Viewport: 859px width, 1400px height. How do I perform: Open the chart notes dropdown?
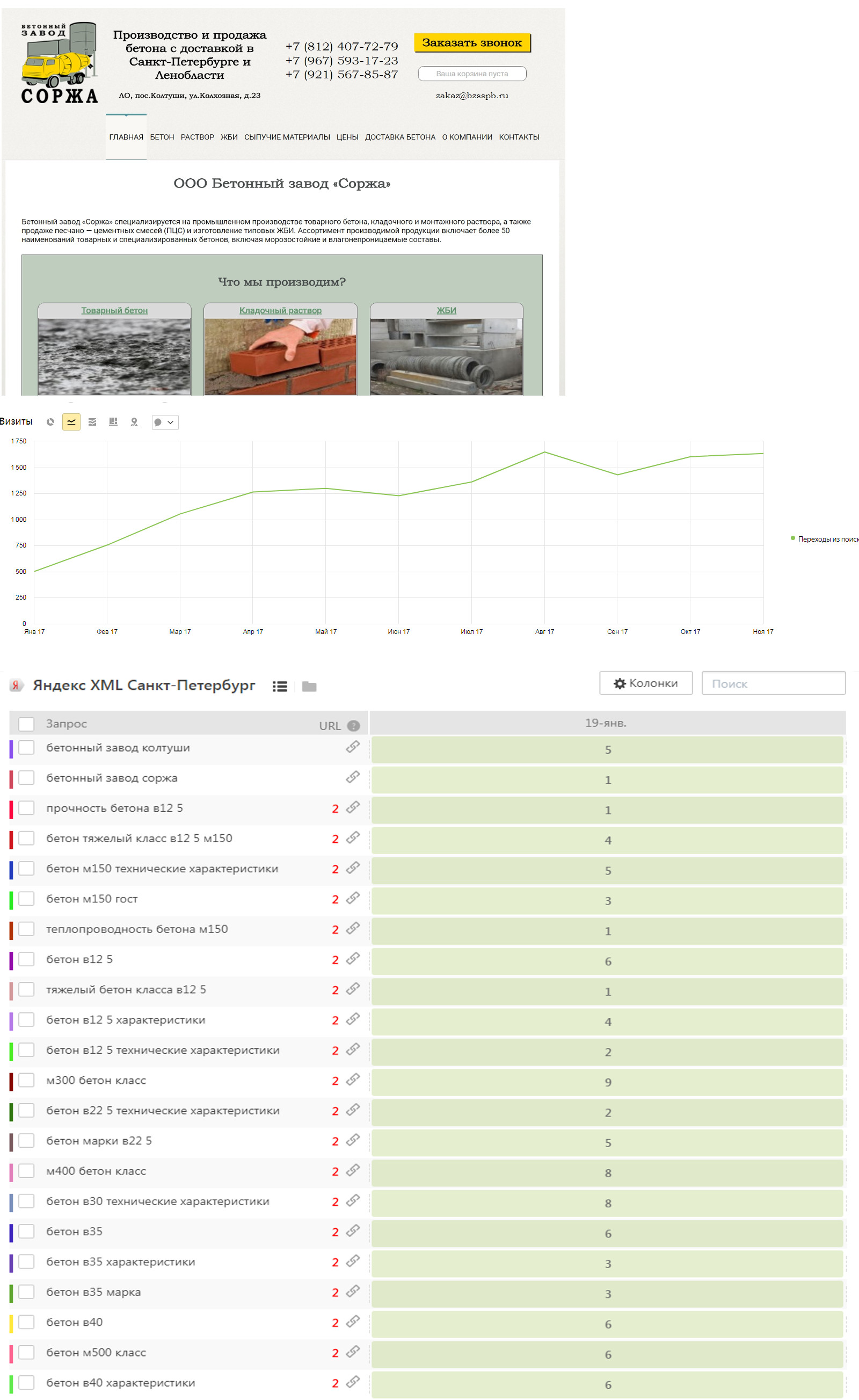tap(165, 422)
